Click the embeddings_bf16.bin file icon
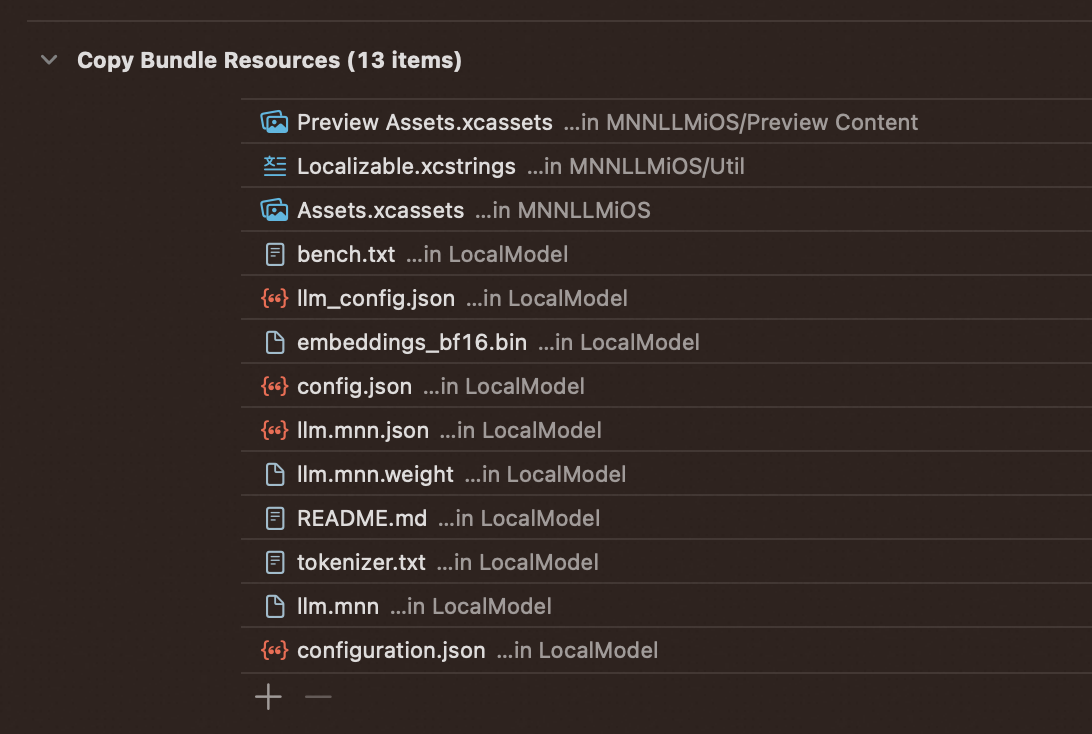 pos(274,342)
